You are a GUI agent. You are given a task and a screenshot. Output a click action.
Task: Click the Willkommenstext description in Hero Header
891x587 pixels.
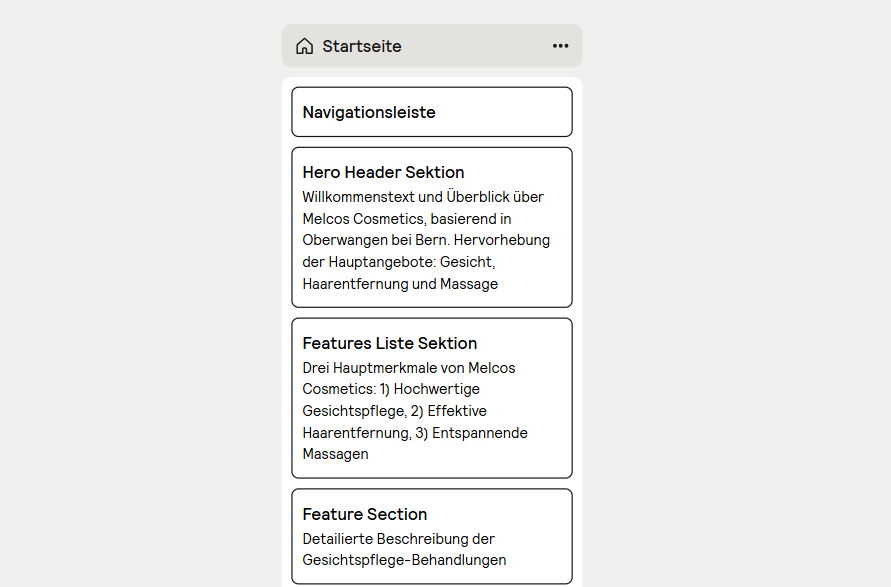click(426, 240)
